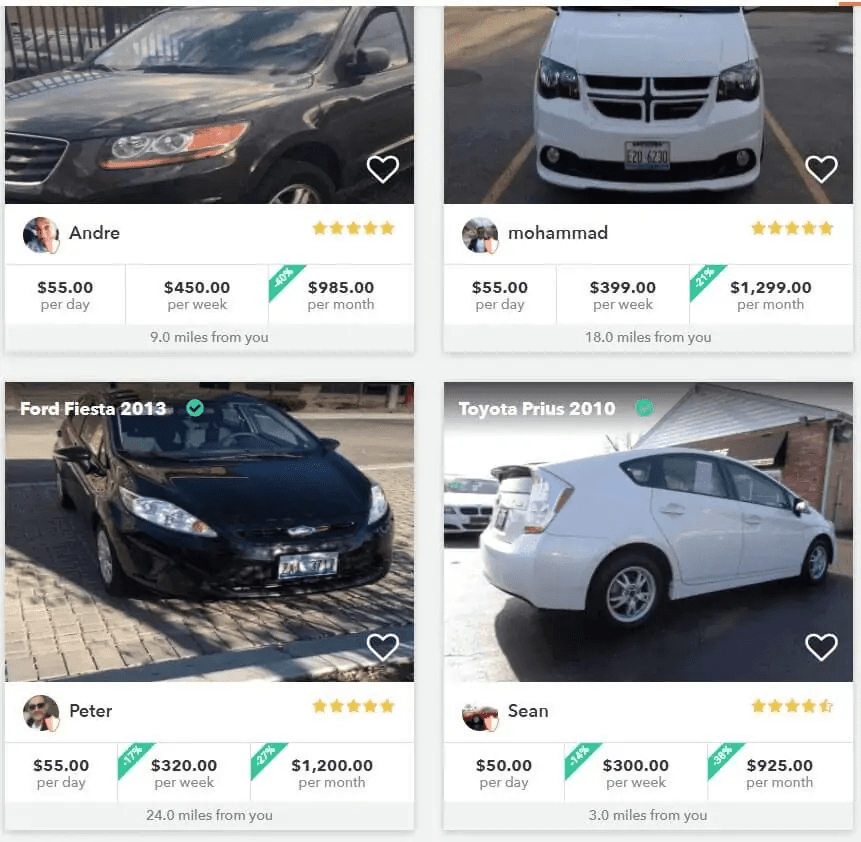Open Andre's profile avatar
The height and width of the screenshot is (842, 861).
[40, 233]
